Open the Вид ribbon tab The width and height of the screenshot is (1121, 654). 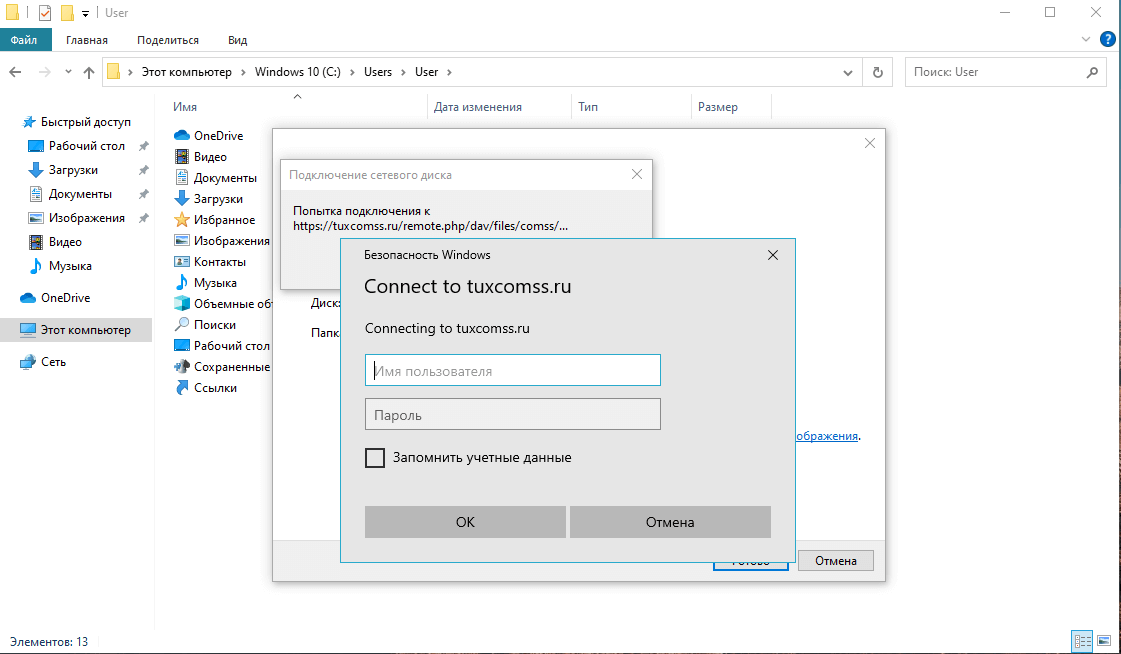pyautogui.click(x=237, y=40)
